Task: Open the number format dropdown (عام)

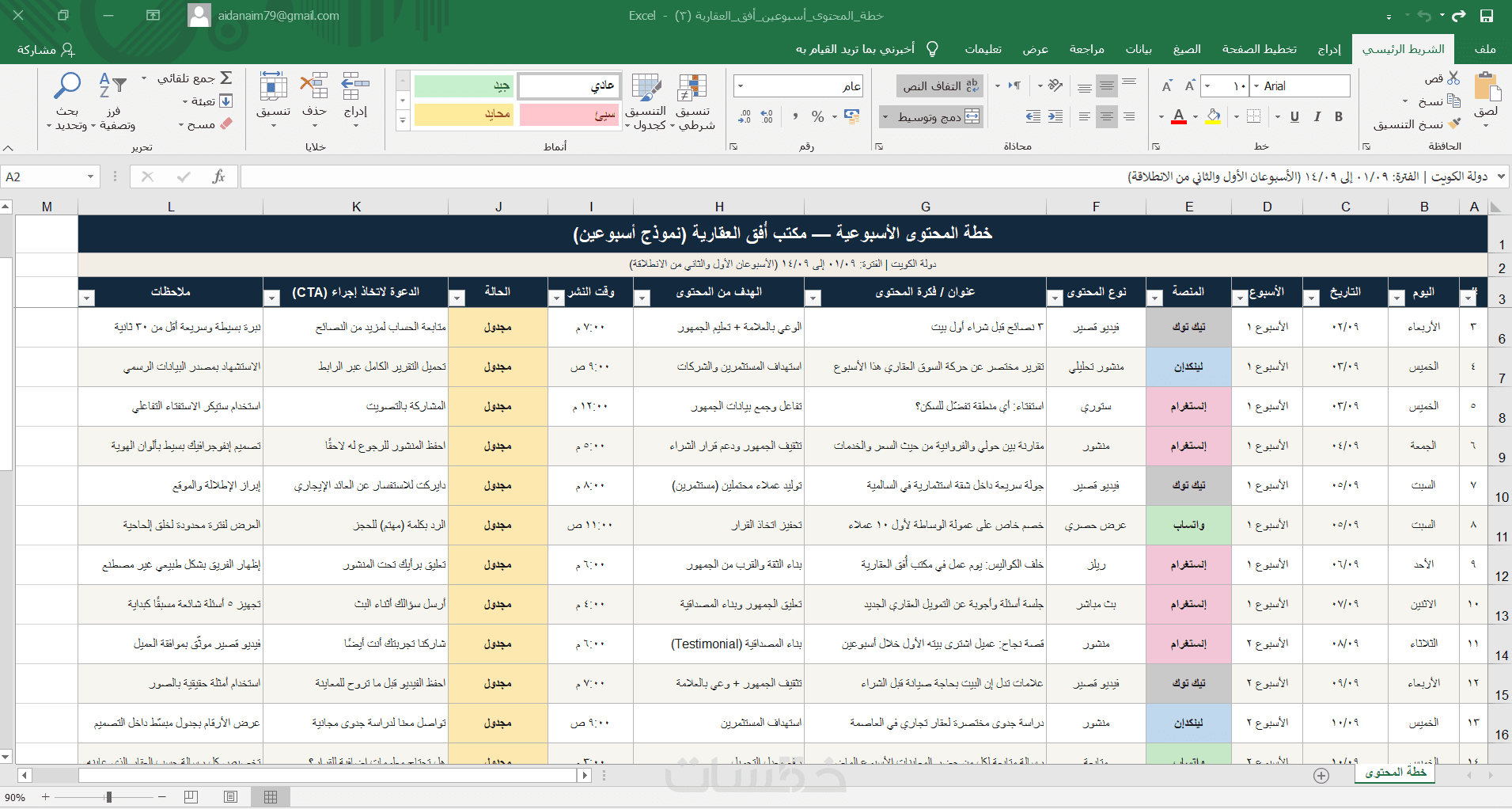Action: 740,85
